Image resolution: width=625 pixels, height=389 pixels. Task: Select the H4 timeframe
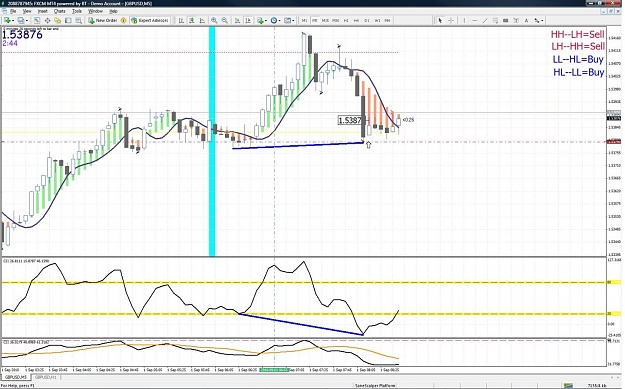[x=356, y=20]
